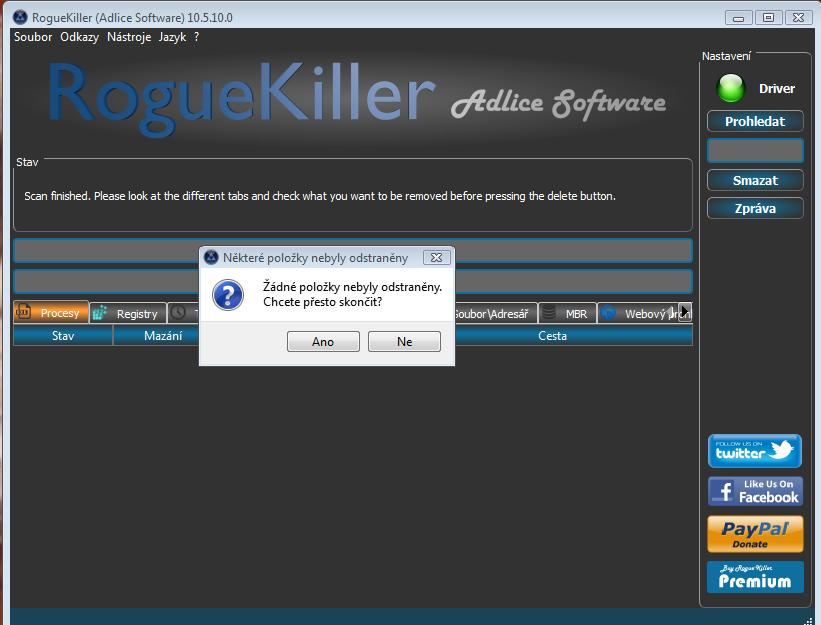Click the 'Scan finished' status message
The width and height of the screenshot is (821, 625).
pyautogui.click(x=319, y=196)
